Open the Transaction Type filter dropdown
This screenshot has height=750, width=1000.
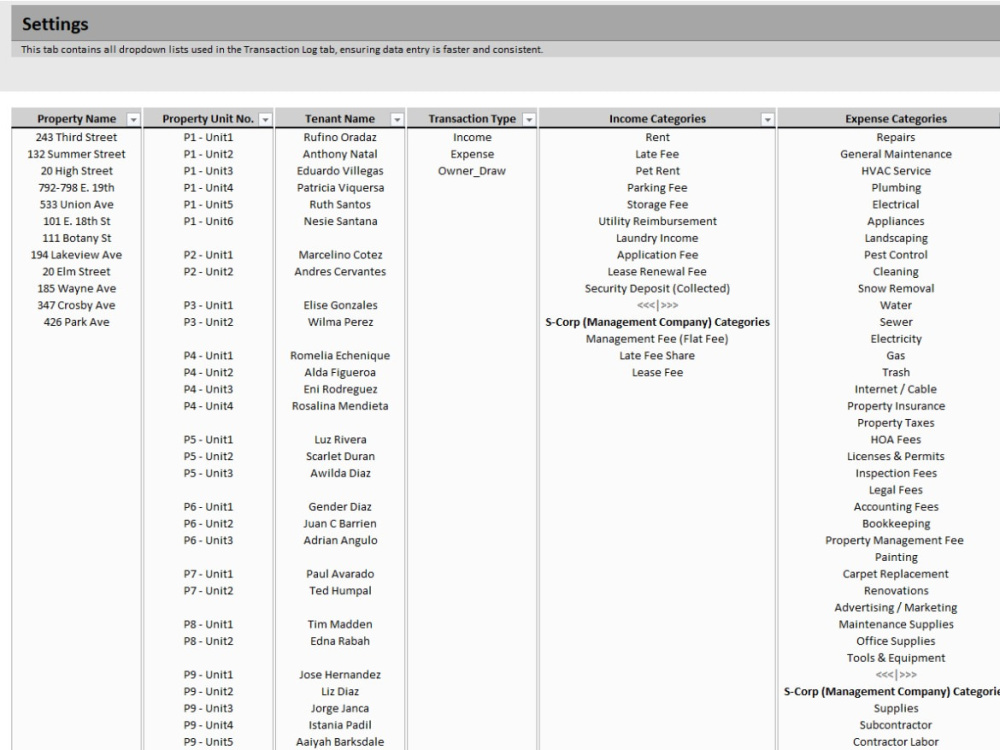(529, 119)
